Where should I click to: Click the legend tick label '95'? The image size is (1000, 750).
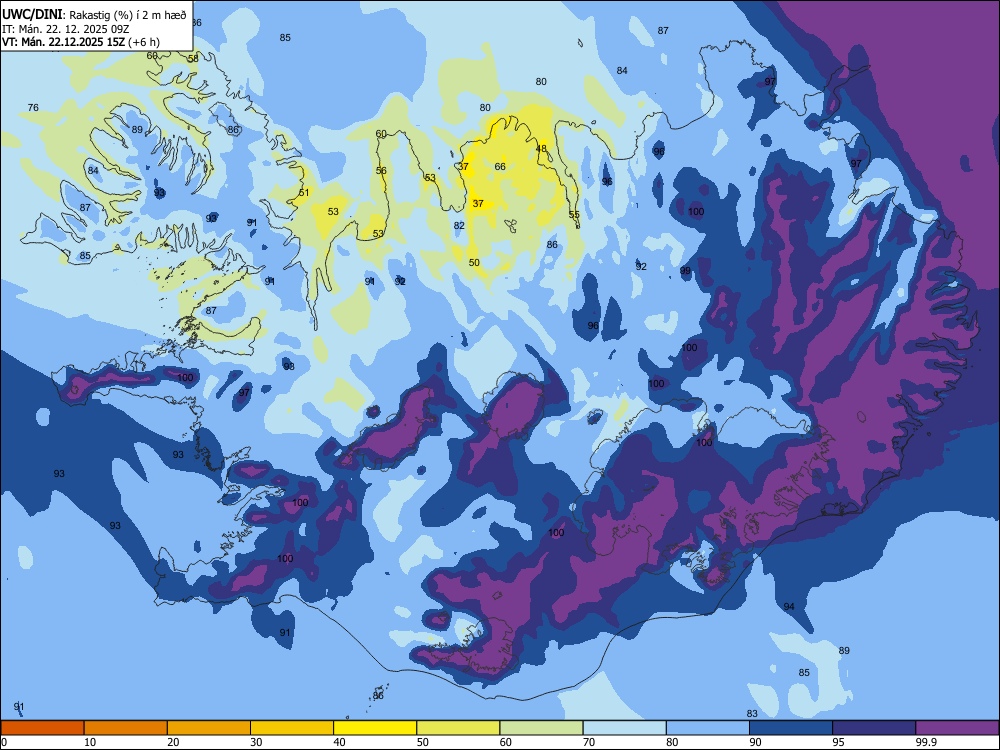pos(838,742)
